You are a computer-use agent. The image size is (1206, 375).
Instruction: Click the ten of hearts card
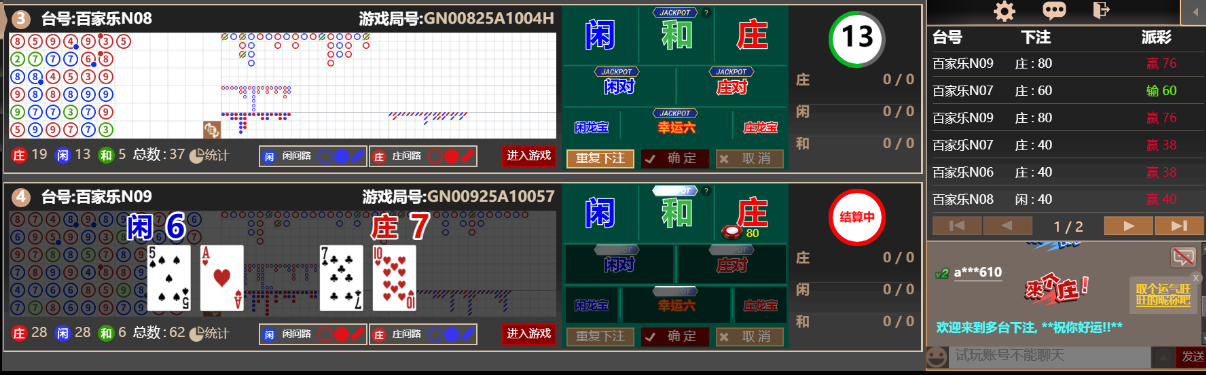pos(394,278)
